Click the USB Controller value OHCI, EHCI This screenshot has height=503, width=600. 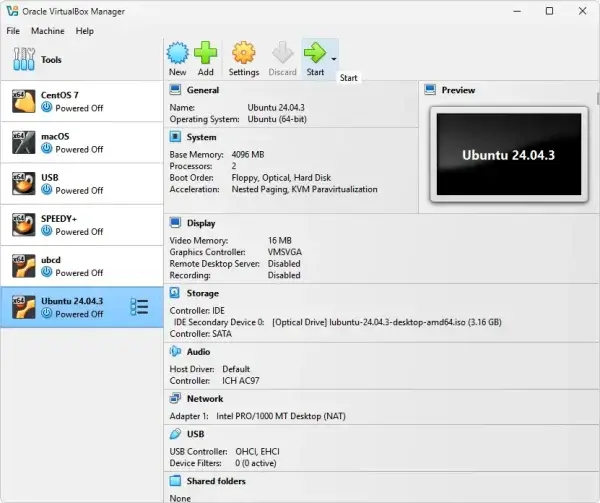pos(258,452)
